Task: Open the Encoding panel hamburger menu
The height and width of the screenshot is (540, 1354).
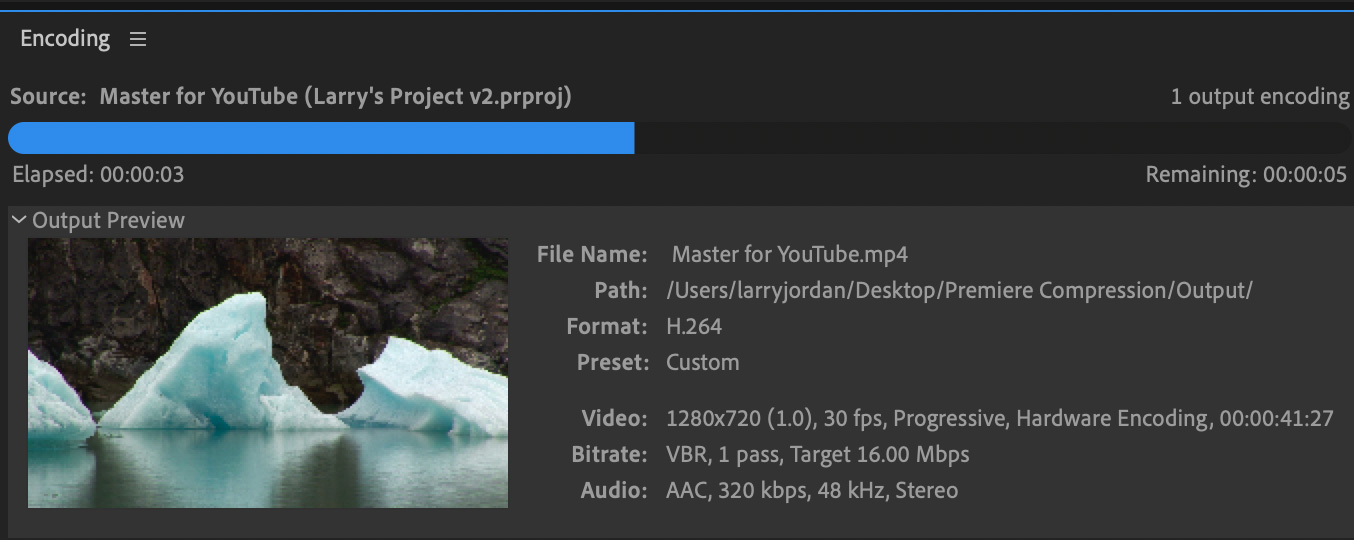Action: tap(138, 39)
